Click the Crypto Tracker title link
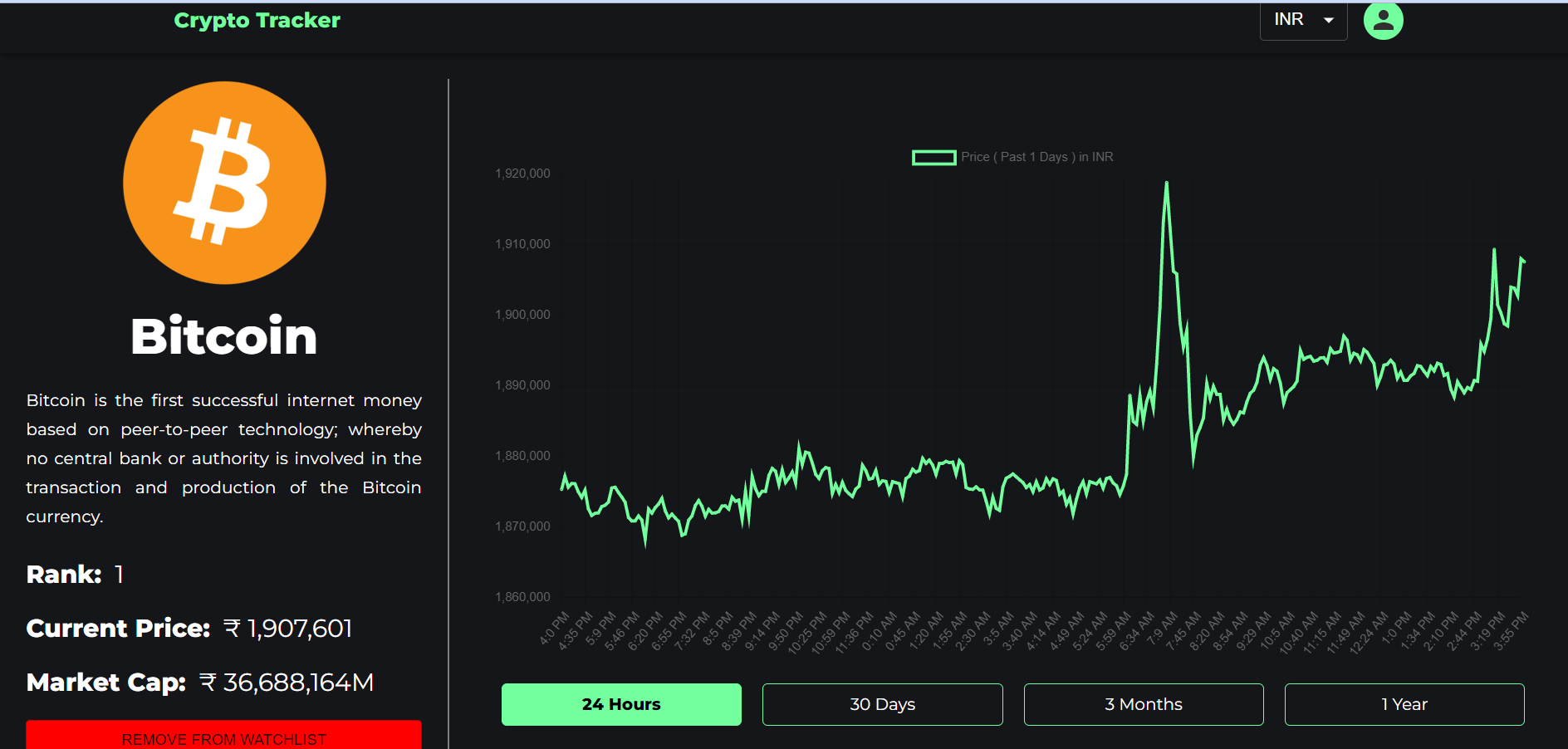1568x749 pixels. click(x=256, y=21)
